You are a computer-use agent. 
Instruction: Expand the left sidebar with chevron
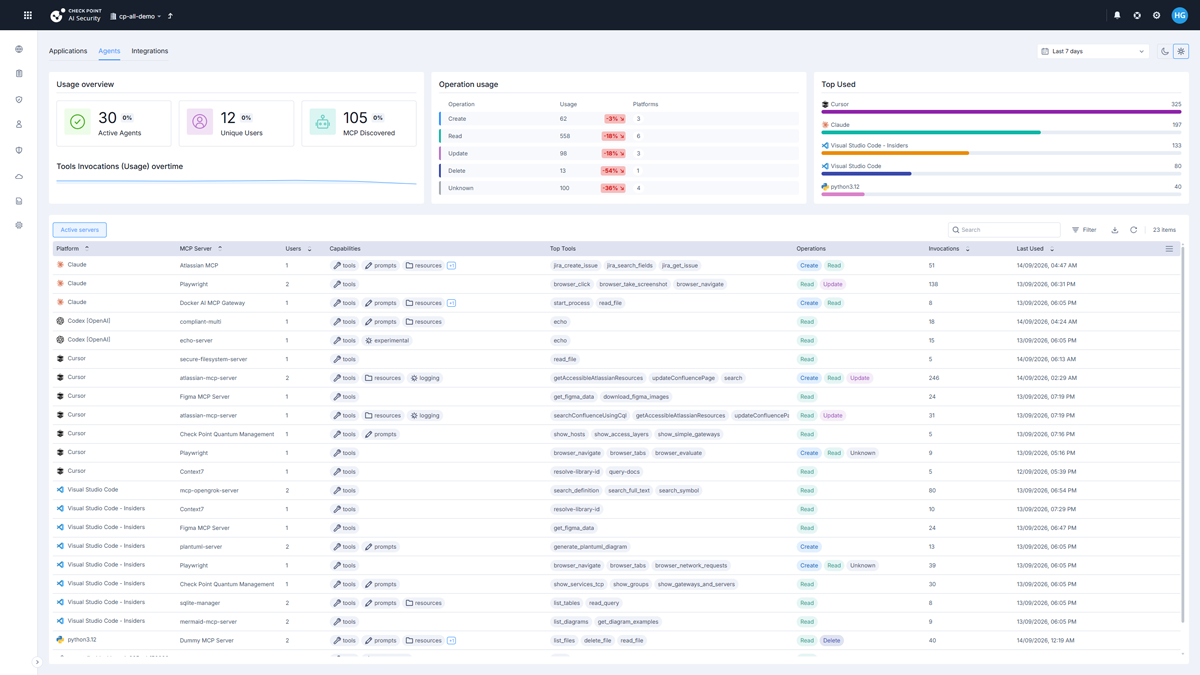coord(37,662)
